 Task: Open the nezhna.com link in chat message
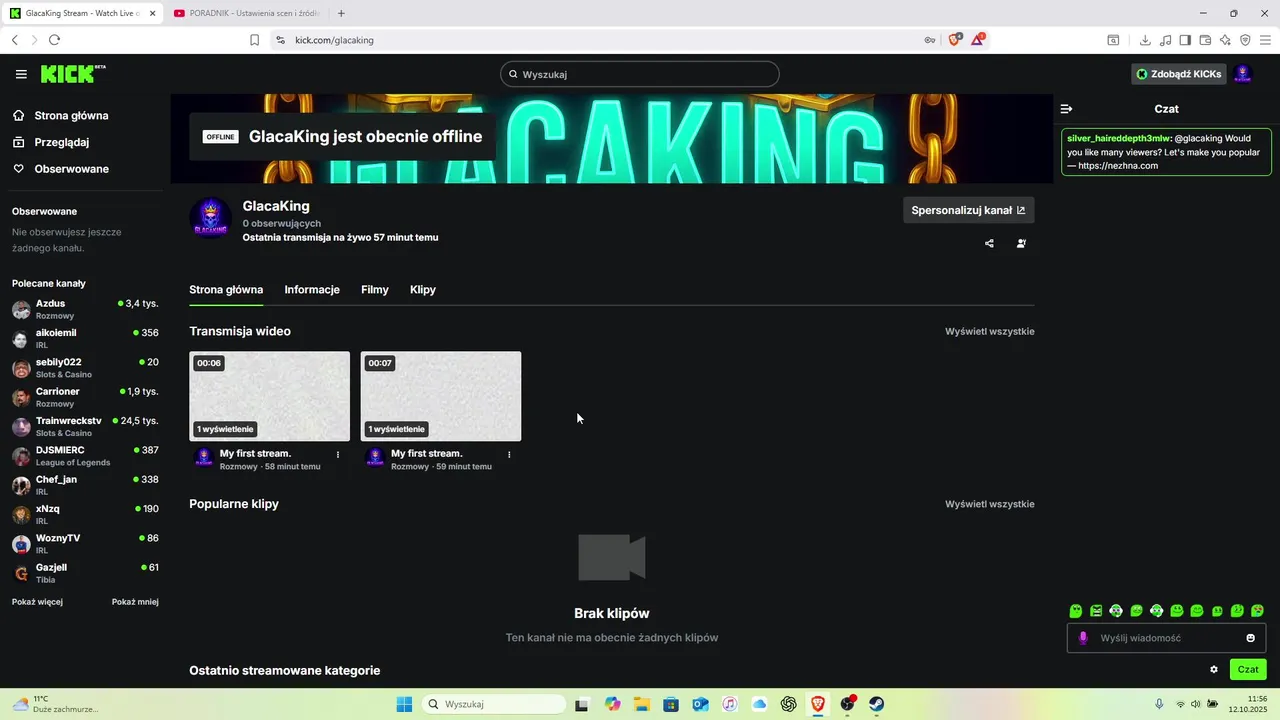click(1118, 166)
